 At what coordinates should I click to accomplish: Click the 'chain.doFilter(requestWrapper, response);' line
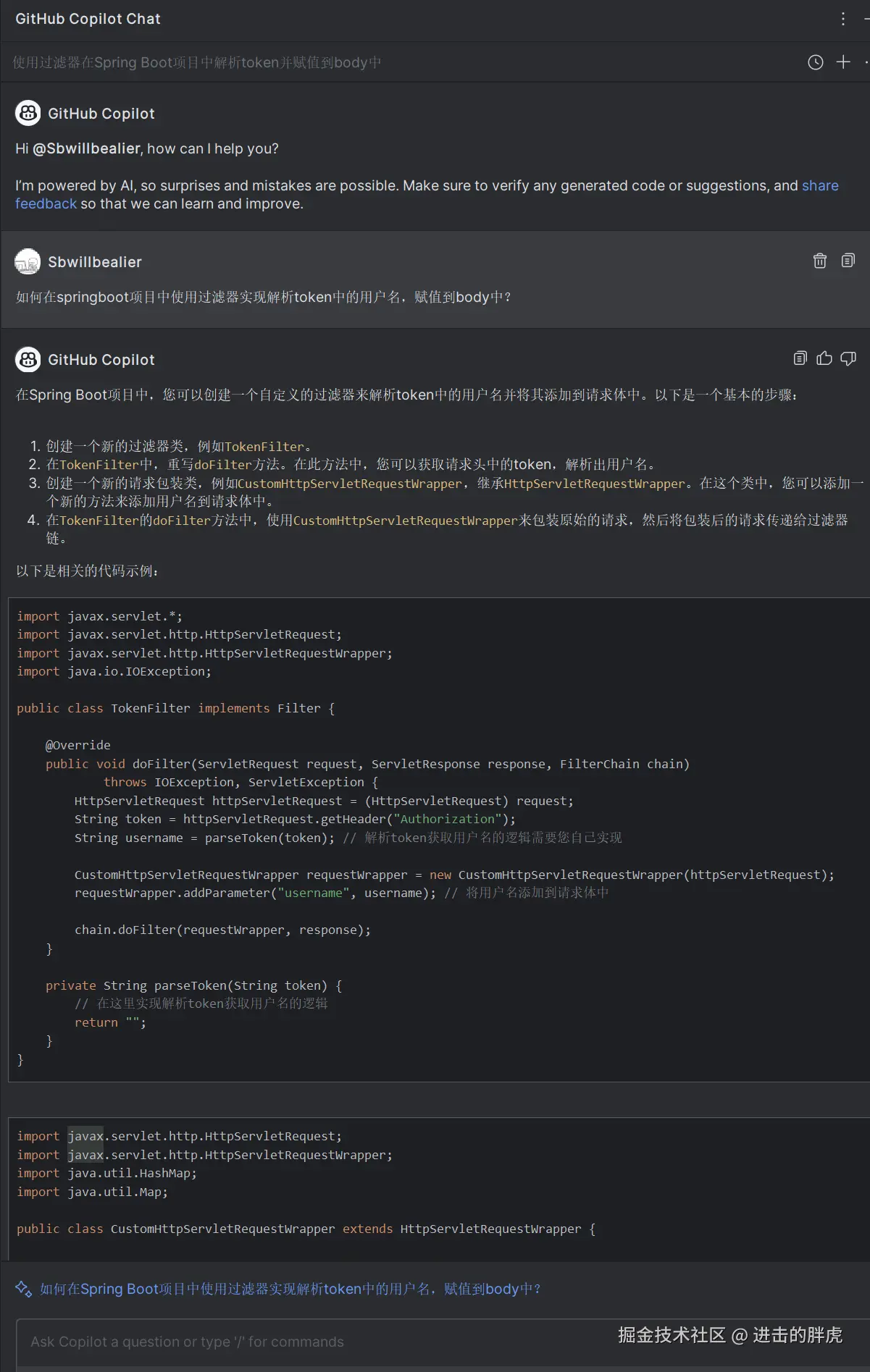coord(223,930)
